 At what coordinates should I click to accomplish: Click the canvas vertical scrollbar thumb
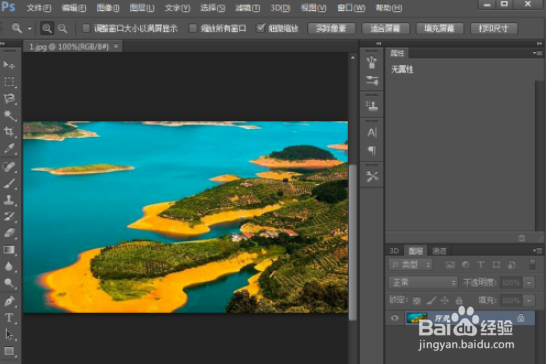pos(352,242)
